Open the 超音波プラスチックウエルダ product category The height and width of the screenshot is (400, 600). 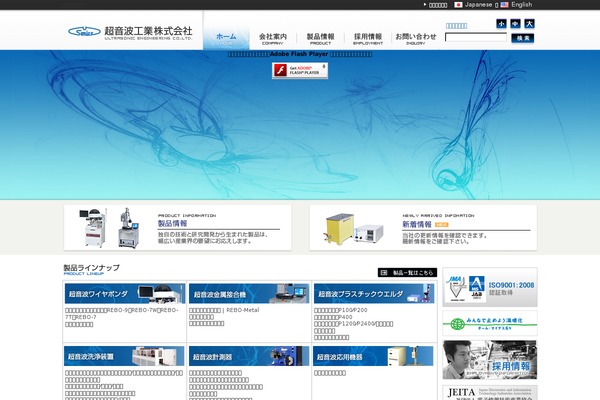pos(374,294)
